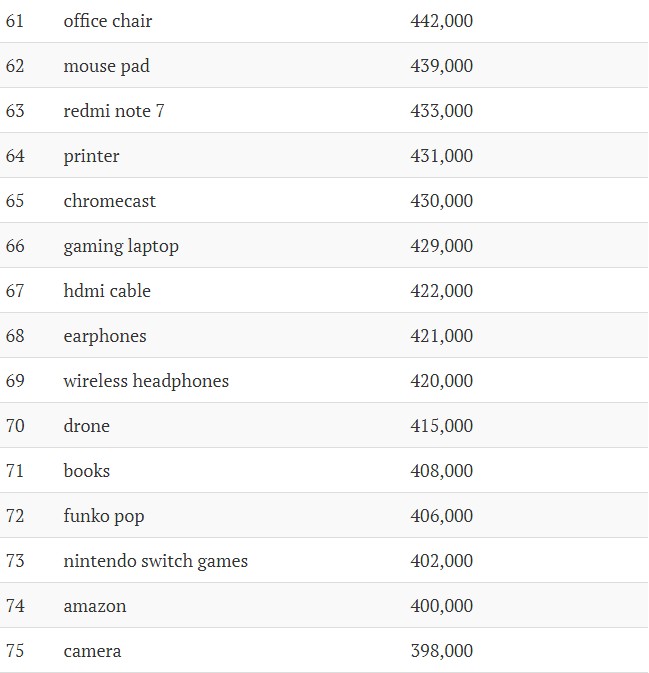The image size is (649, 673).
Task: Select the 'mouse pad' keyword text
Action: (x=106, y=66)
